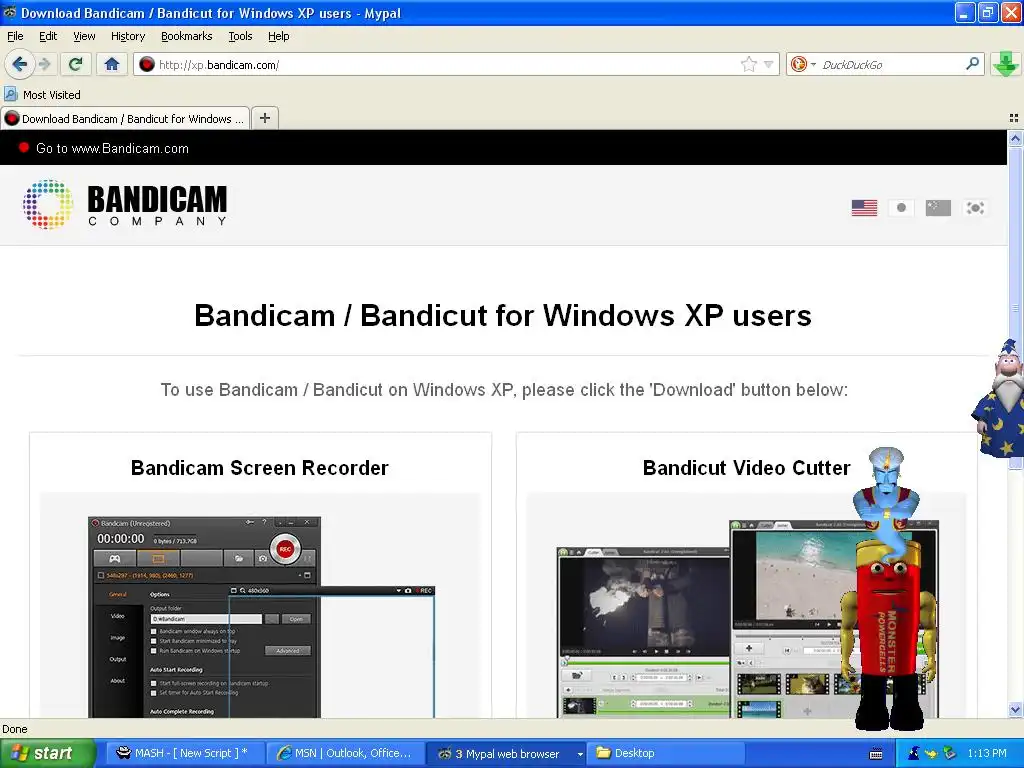Screen dimensions: 1024x768
Task: Click the page scrollbar up arrow
Action: coord(1015,138)
